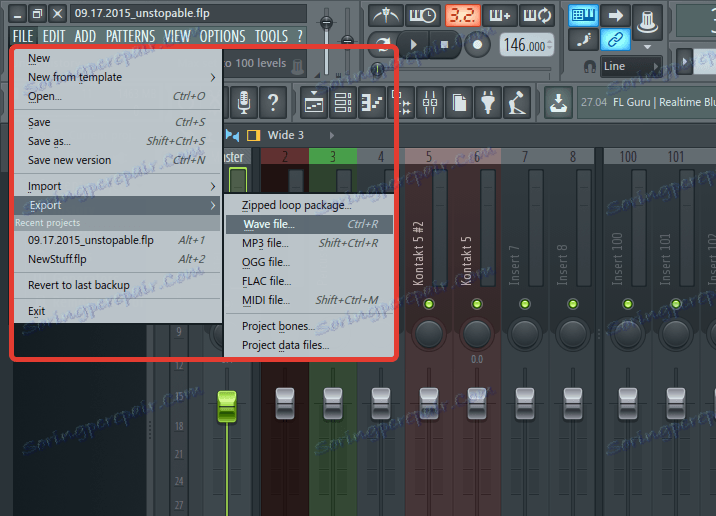Screen dimensions: 716x516
Task: Expand the Import submenu
Action: [x=117, y=186]
